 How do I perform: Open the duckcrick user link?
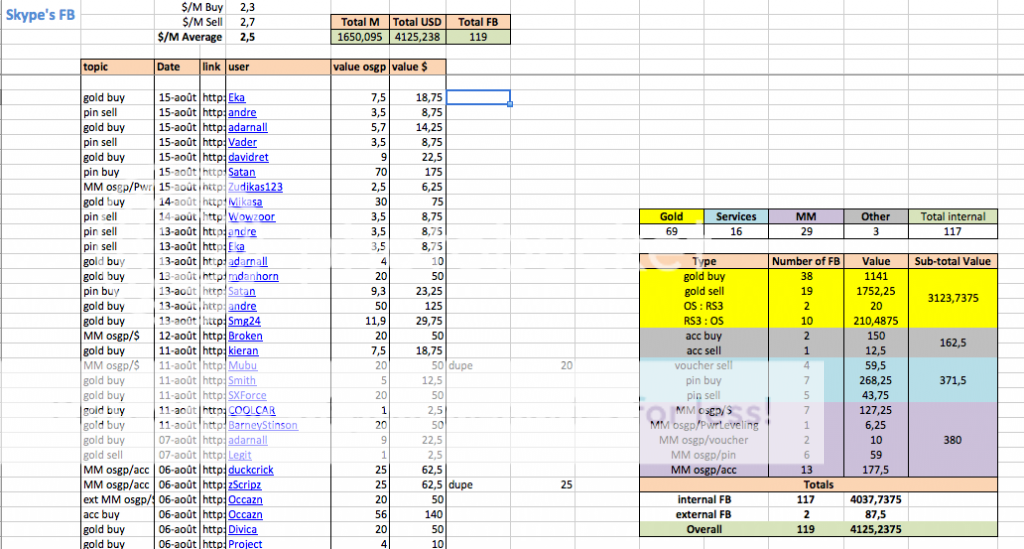251,470
